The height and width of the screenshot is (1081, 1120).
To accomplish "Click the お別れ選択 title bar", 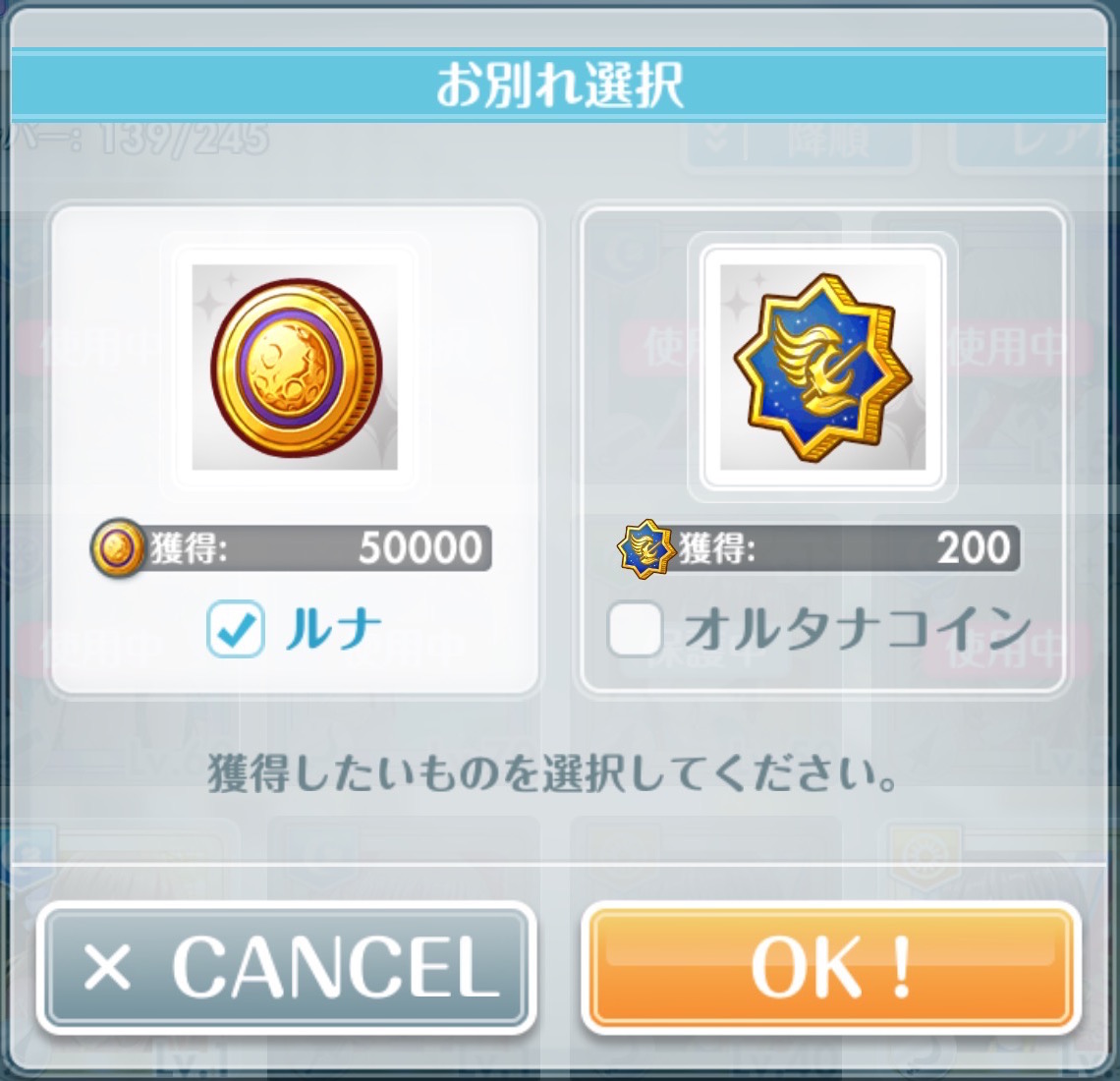I will coord(559,85).
